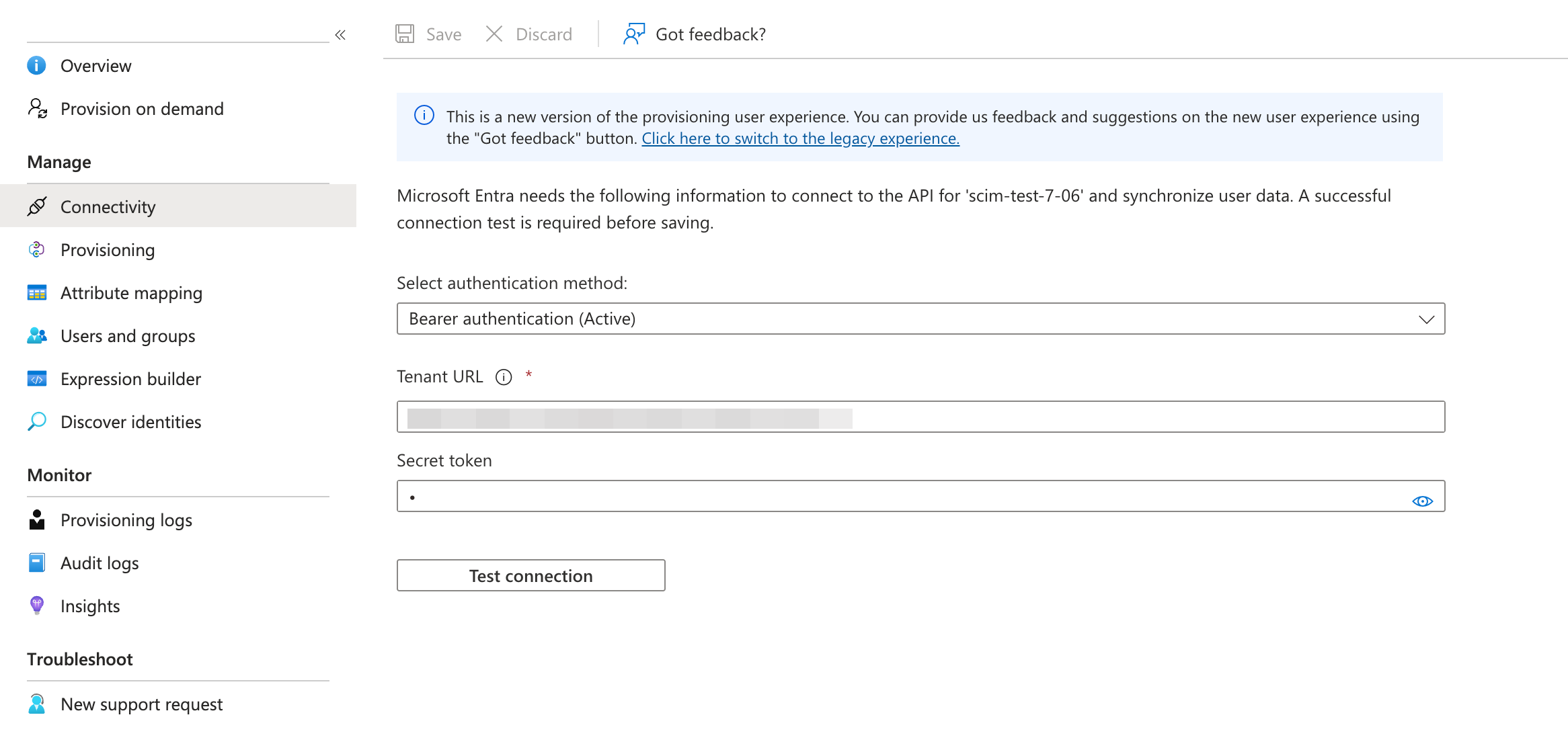The width and height of the screenshot is (1568, 750).
Task: Click the Provisioning logs icon
Action: pyautogui.click(x=37, y=519)
